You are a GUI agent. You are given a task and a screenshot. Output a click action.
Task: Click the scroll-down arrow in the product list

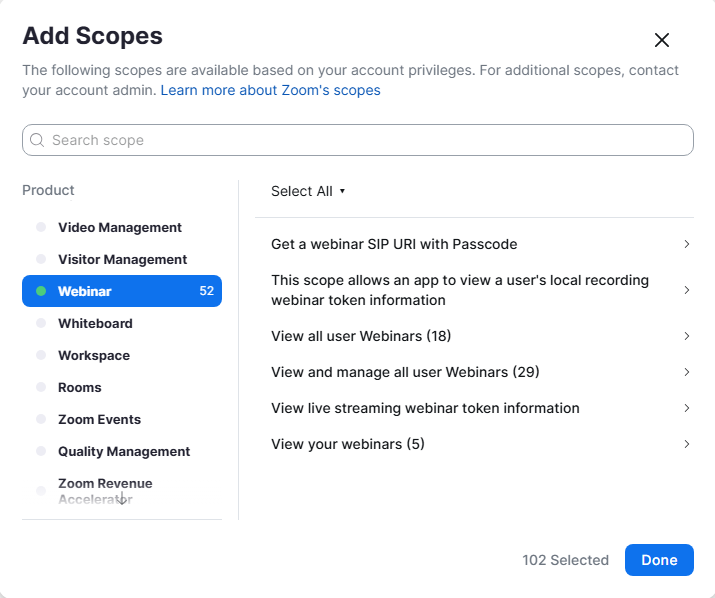[122, 498]
